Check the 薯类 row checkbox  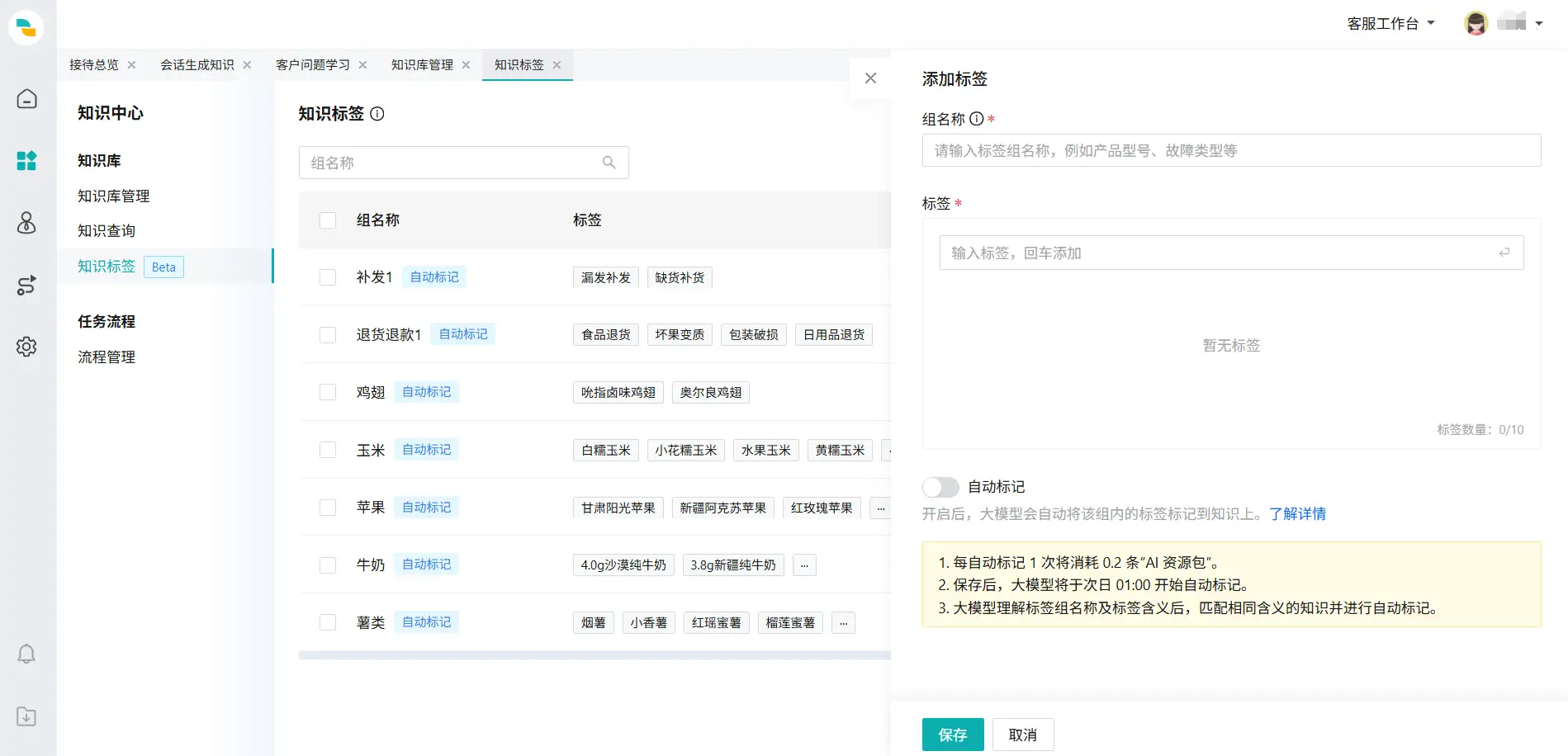pos(328,622)
